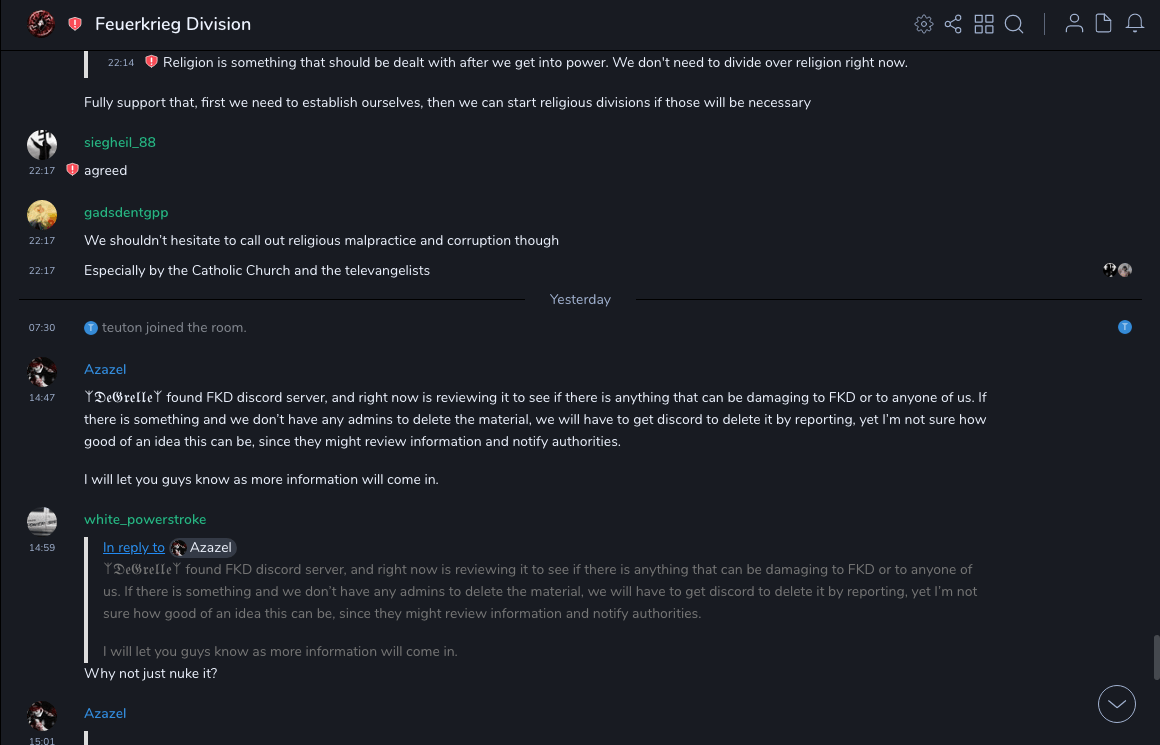1160x745 pixels.
Task: Click the read receipt avatars on the 22:17 message
Action: (1117, 270)
